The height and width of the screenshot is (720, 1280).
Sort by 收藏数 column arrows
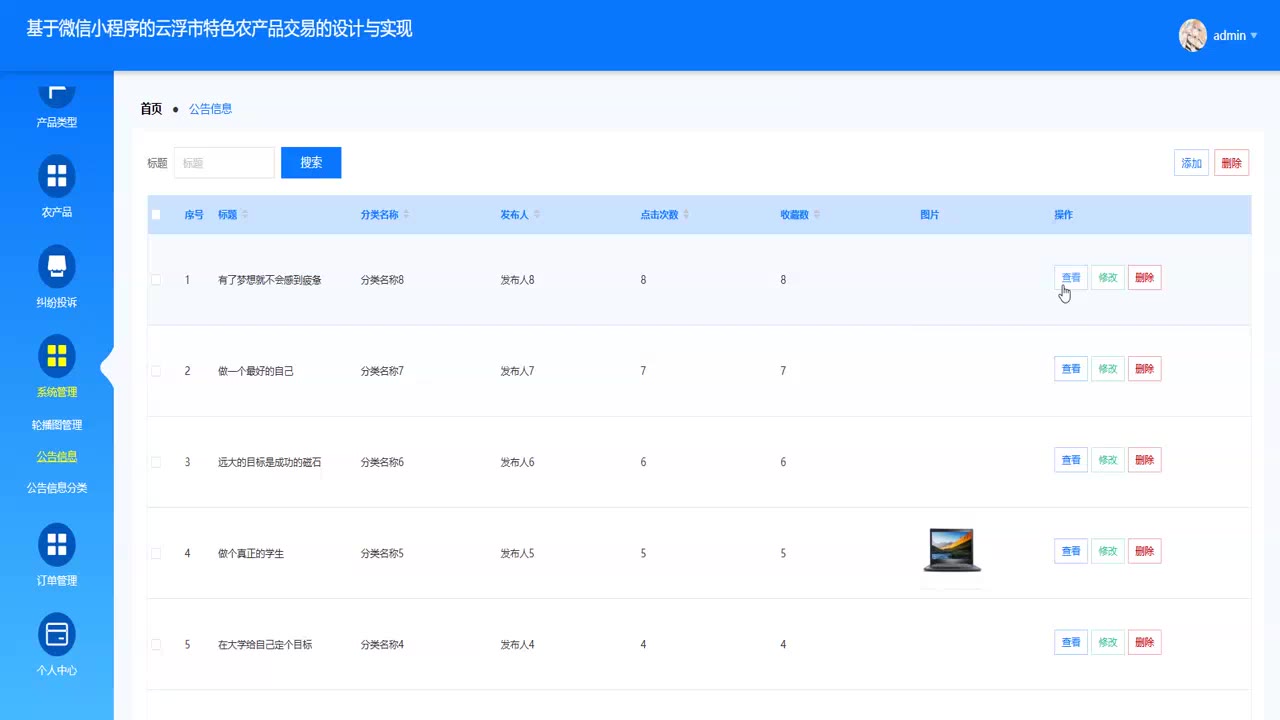tap(817, 215)
